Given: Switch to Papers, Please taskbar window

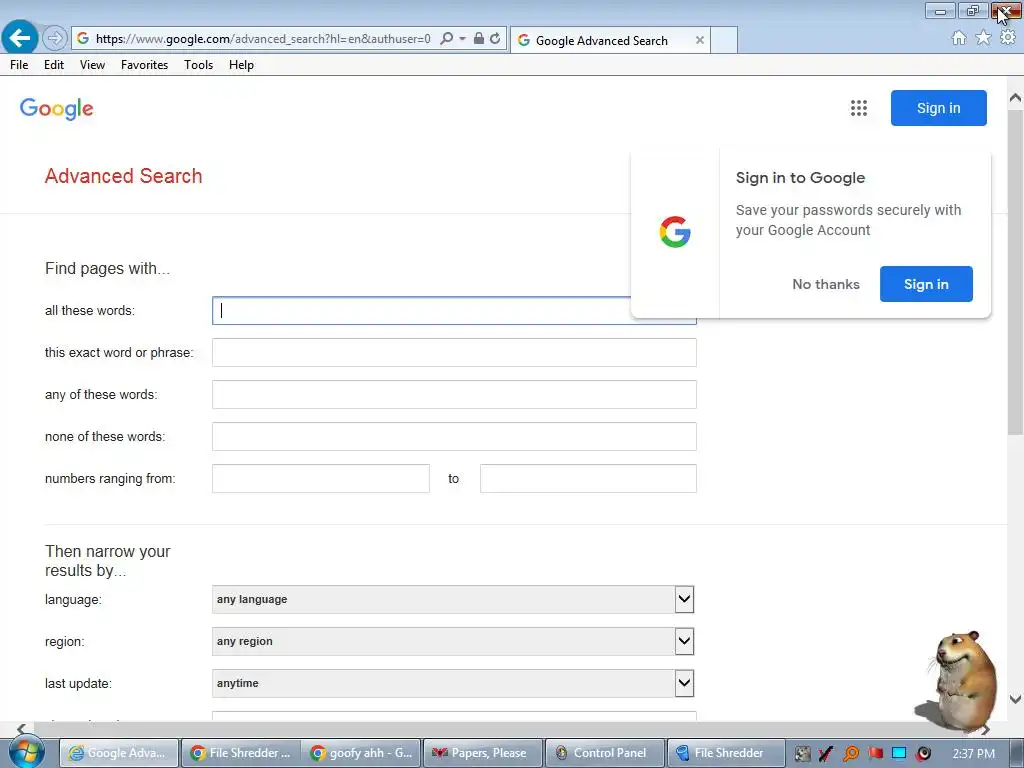Looking at the screenshot, I should tap(483, 753).
